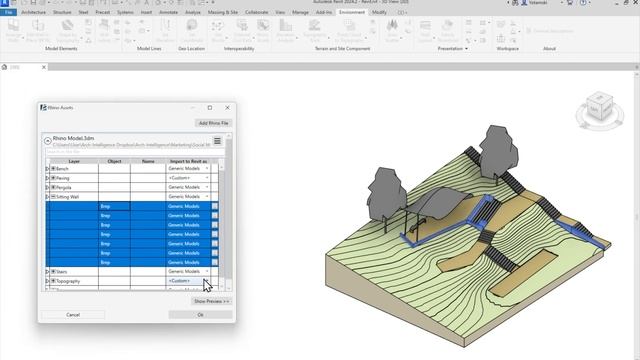Click the Layer column header
Screen dimensions: 640x360
(74, 161)
